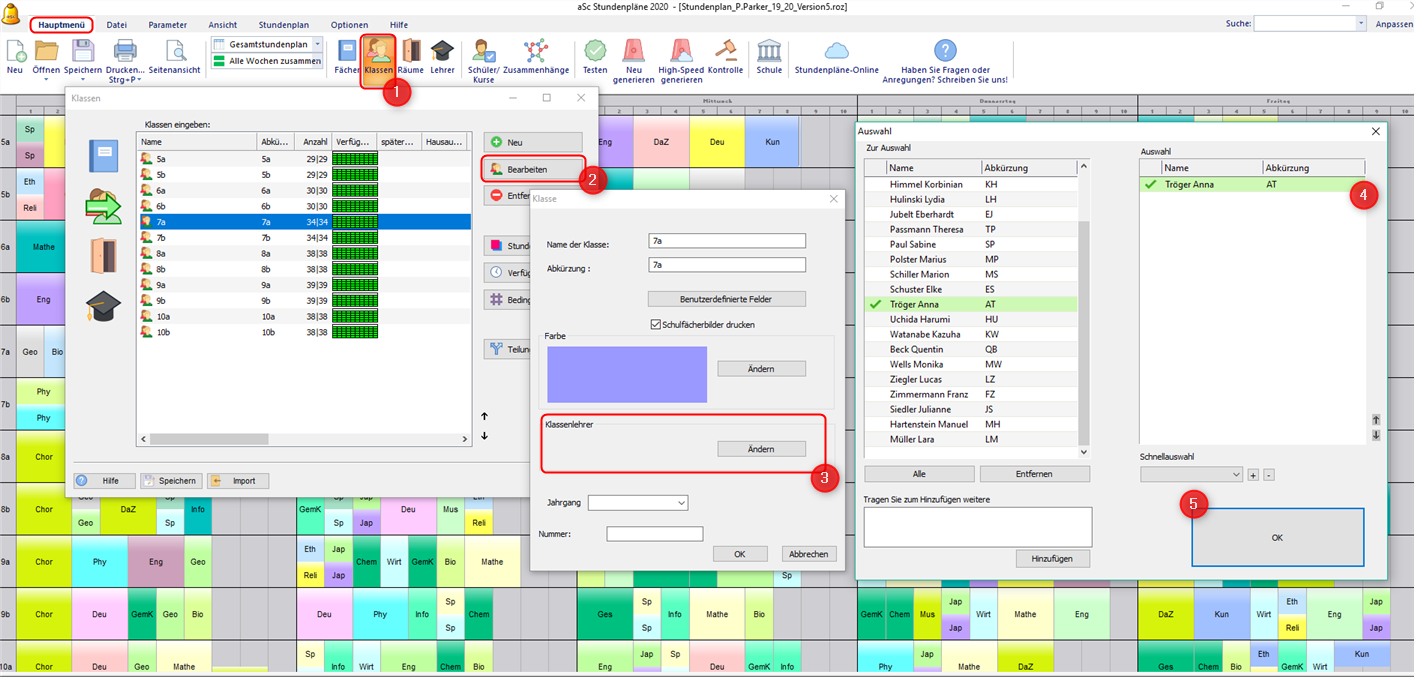Viewport: 1414px width, 677px height.
Task: Click Speichern button in Klassen dialog
Action: tap(170, 481)
